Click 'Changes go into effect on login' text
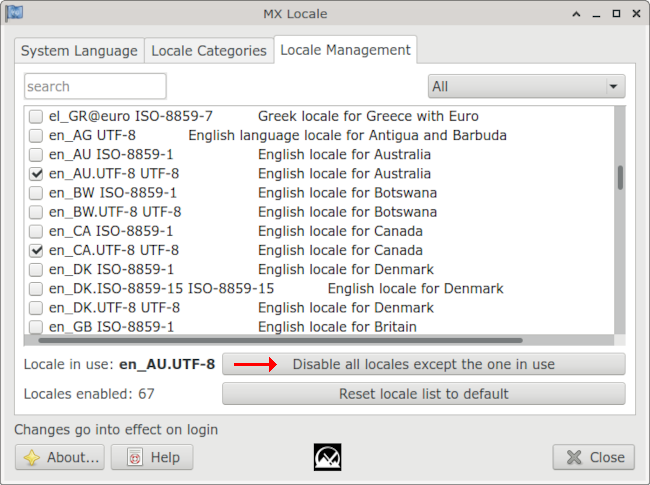Screen dimensions: 650x485 pyautogui.click(x=116, y=430)
